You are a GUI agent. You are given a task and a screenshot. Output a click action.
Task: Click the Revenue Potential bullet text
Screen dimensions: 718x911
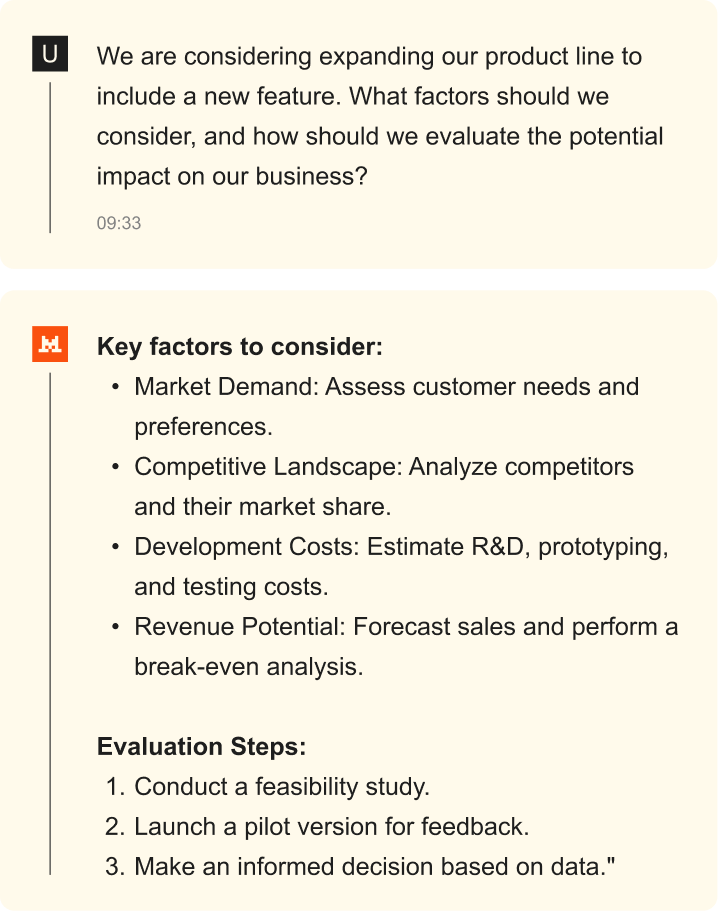406,627
